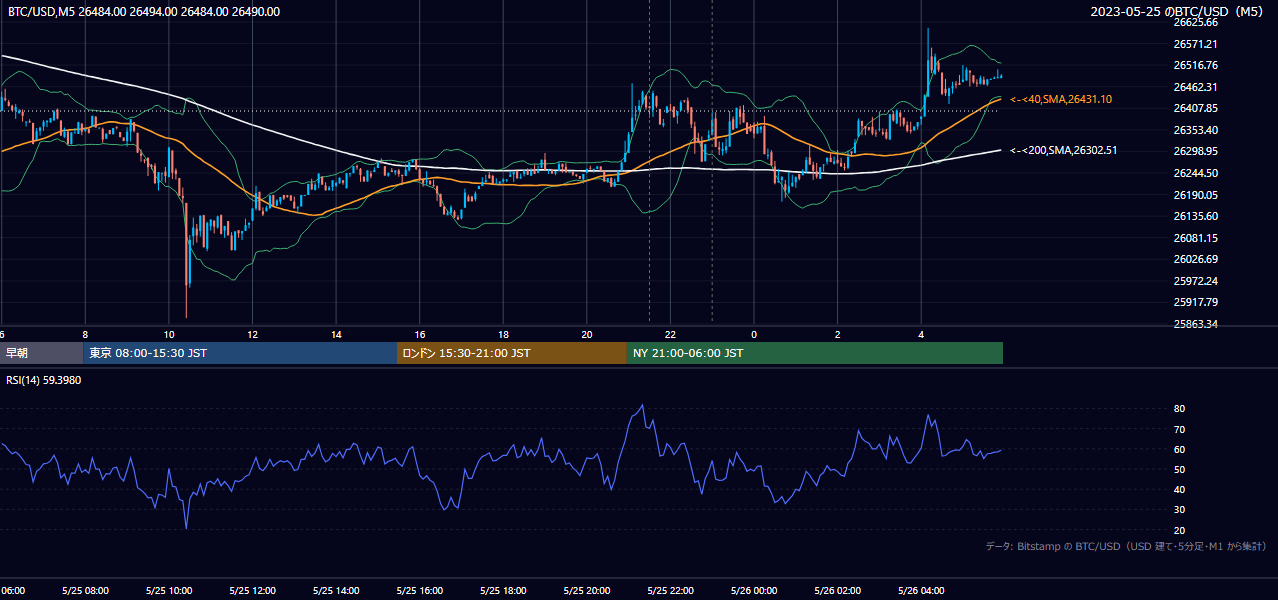Click the 26353.40 price axis value
The width and height of the screenshot is (1278, 600).
(x=1195, y=130)
